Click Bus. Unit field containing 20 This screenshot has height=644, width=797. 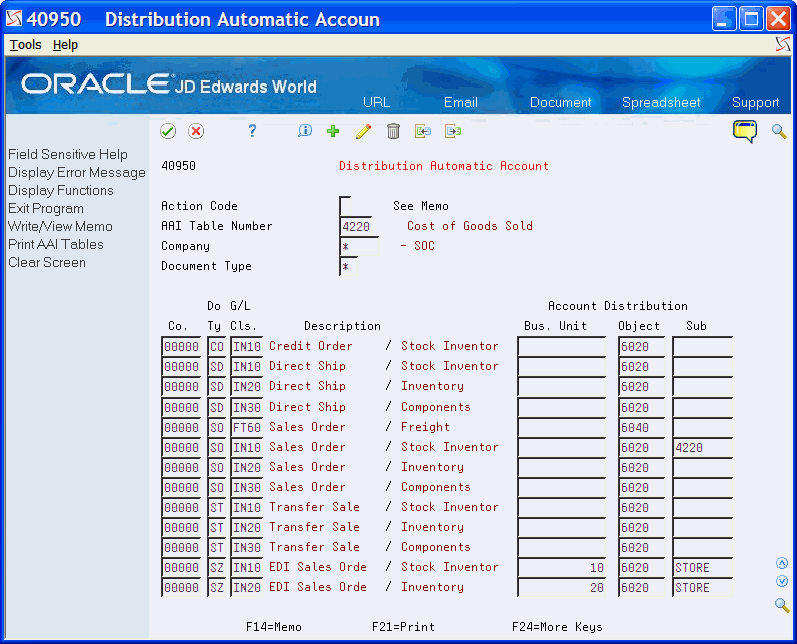click(562, 588)
